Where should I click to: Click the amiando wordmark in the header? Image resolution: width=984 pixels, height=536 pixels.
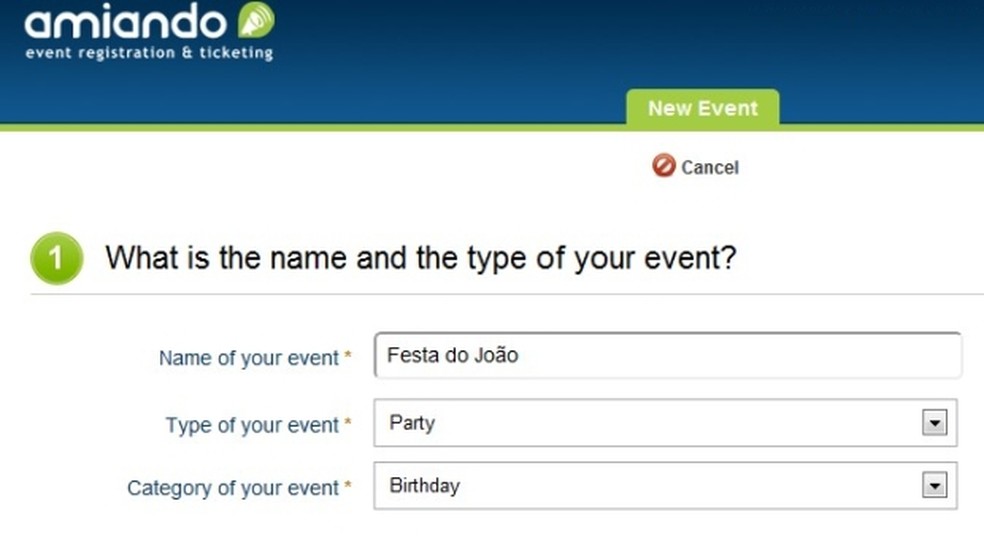tap(127, 20)
